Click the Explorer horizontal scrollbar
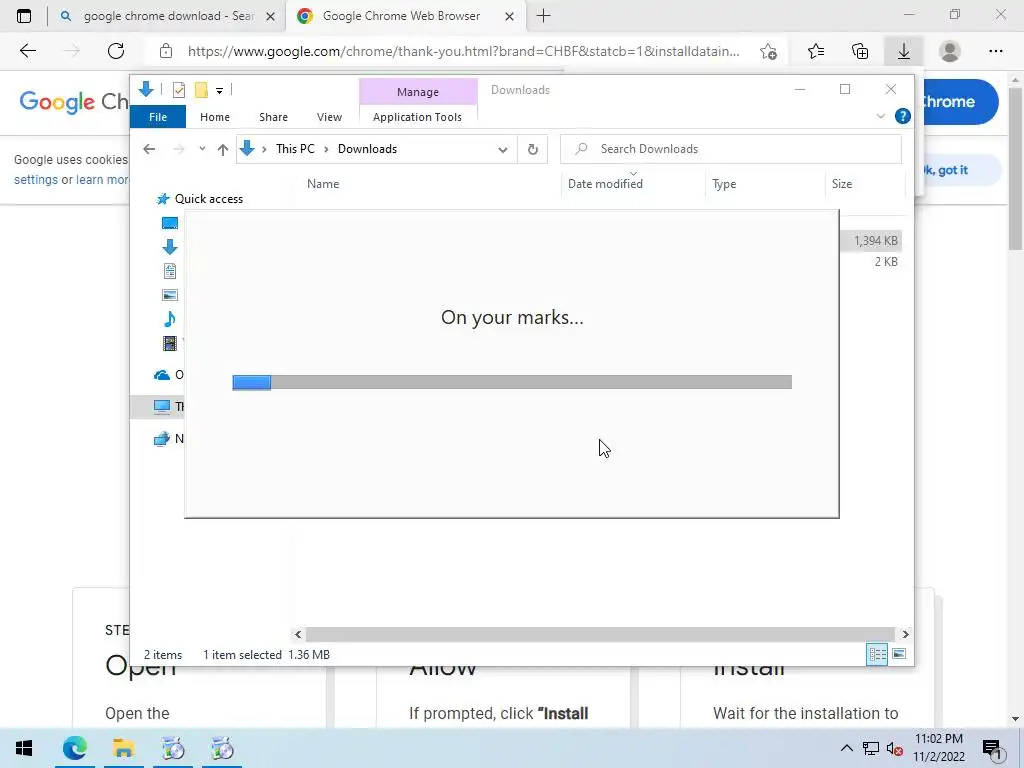This screenshot has height=768, width=1024. click(x=600, y=634)
